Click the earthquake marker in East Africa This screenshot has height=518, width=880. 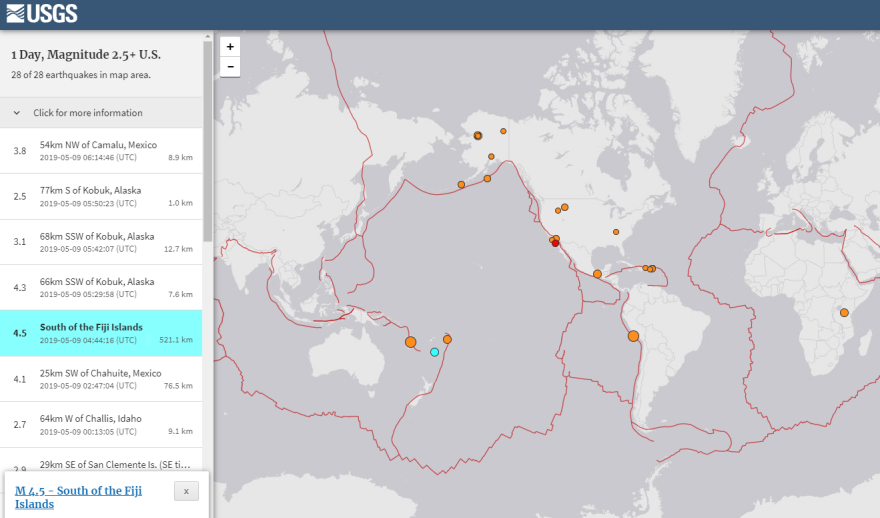844,313
